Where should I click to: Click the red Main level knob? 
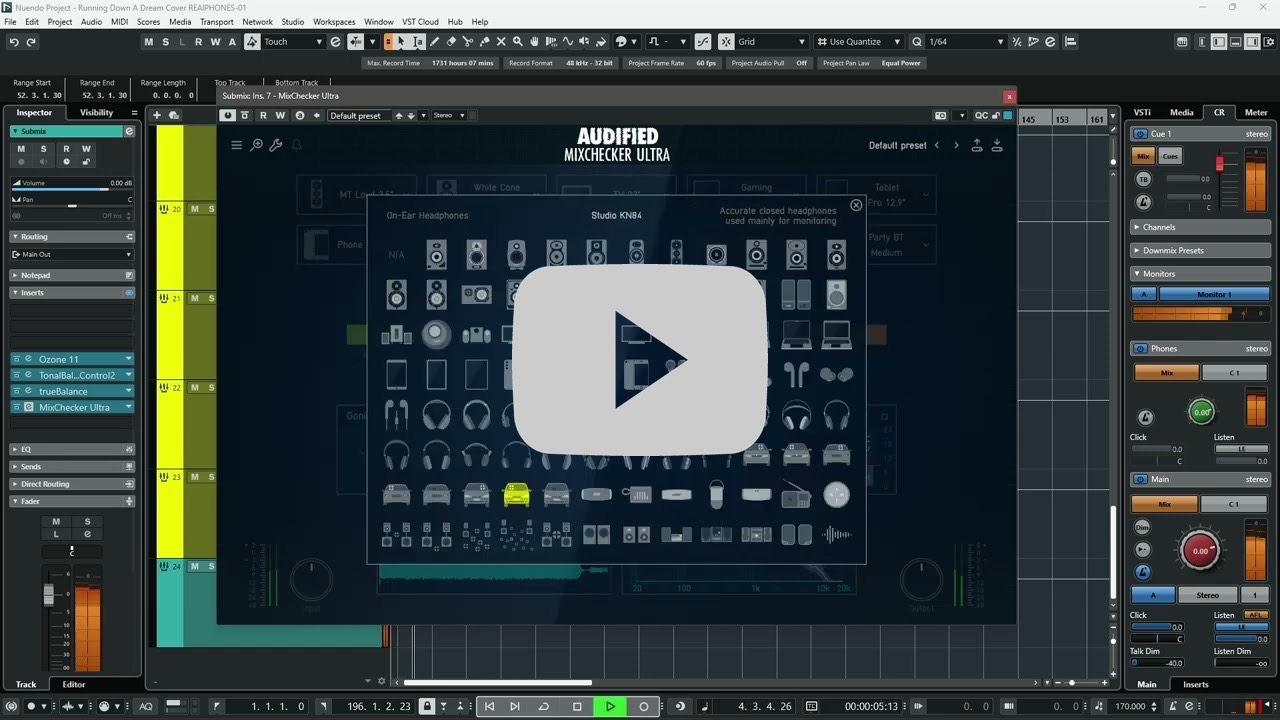tap(1200, 550)
